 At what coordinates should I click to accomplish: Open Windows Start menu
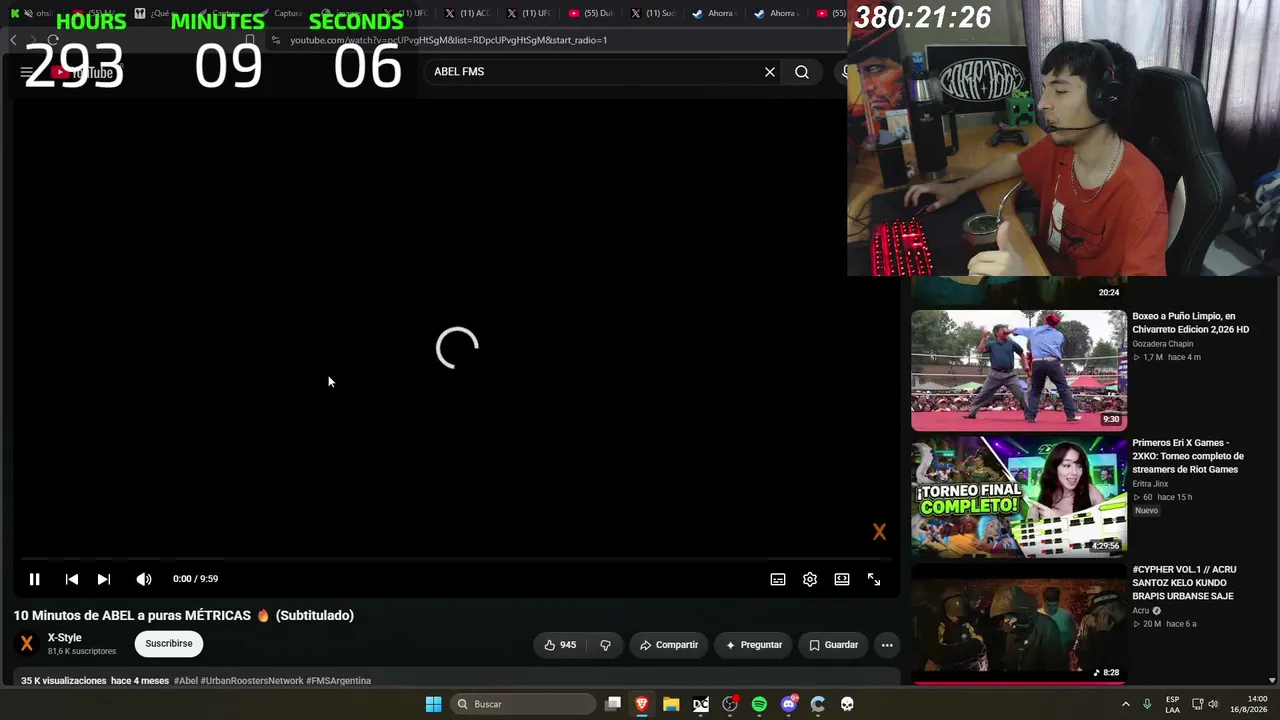click(434, 704)
